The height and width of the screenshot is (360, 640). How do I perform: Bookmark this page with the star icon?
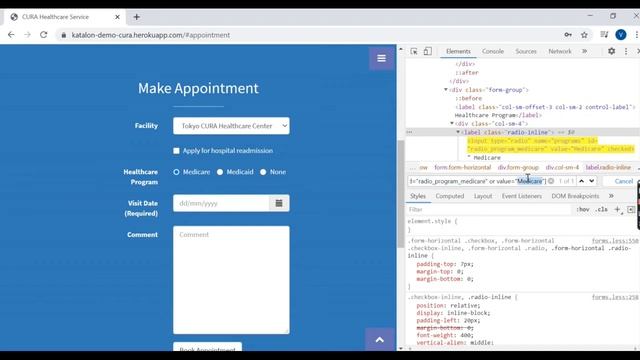point(584,35)
